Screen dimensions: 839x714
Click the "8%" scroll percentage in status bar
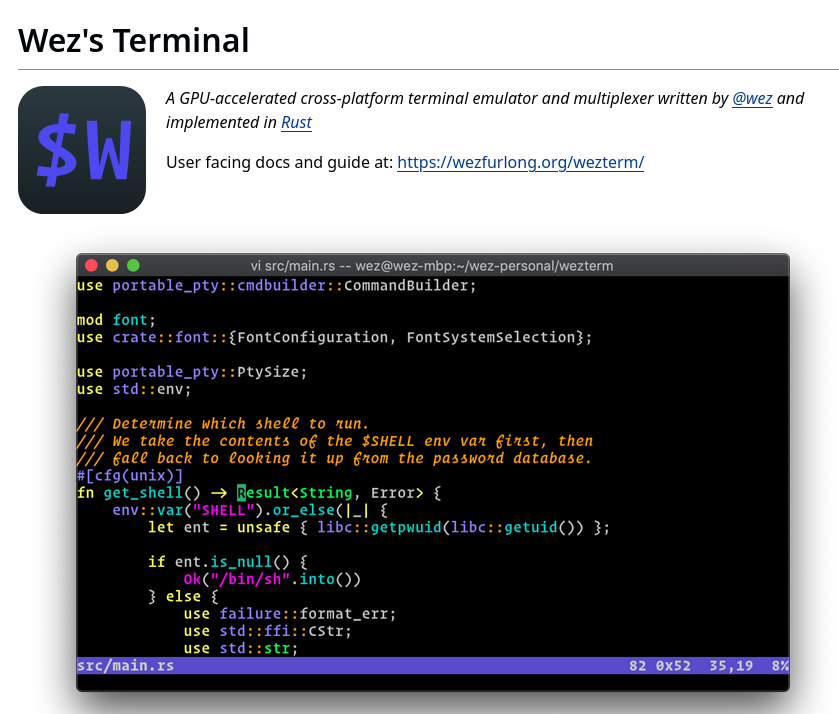pos(780,666)
